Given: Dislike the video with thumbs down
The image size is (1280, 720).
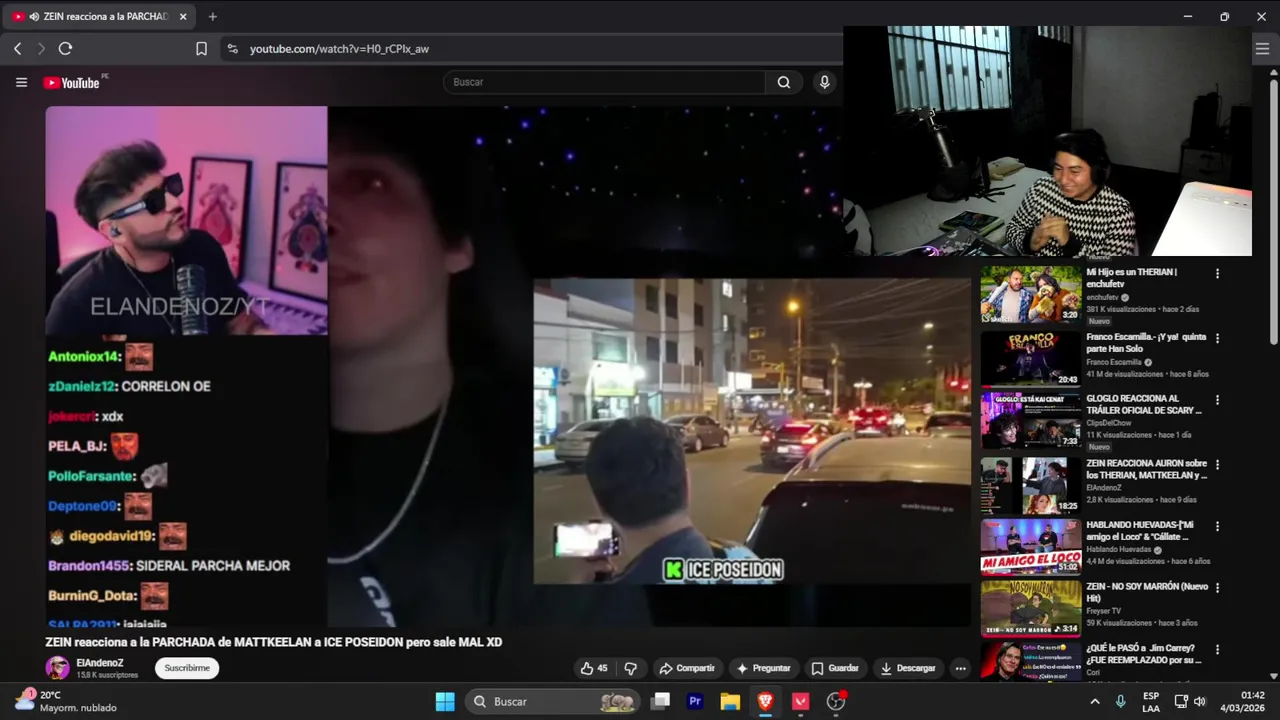Looking at the screenshot, I should tap(631, 668).
